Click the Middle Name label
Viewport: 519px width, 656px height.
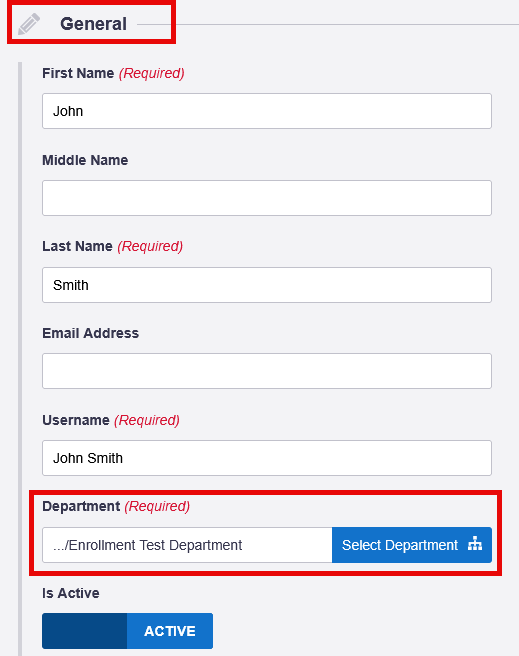click(x=85, y=160)
